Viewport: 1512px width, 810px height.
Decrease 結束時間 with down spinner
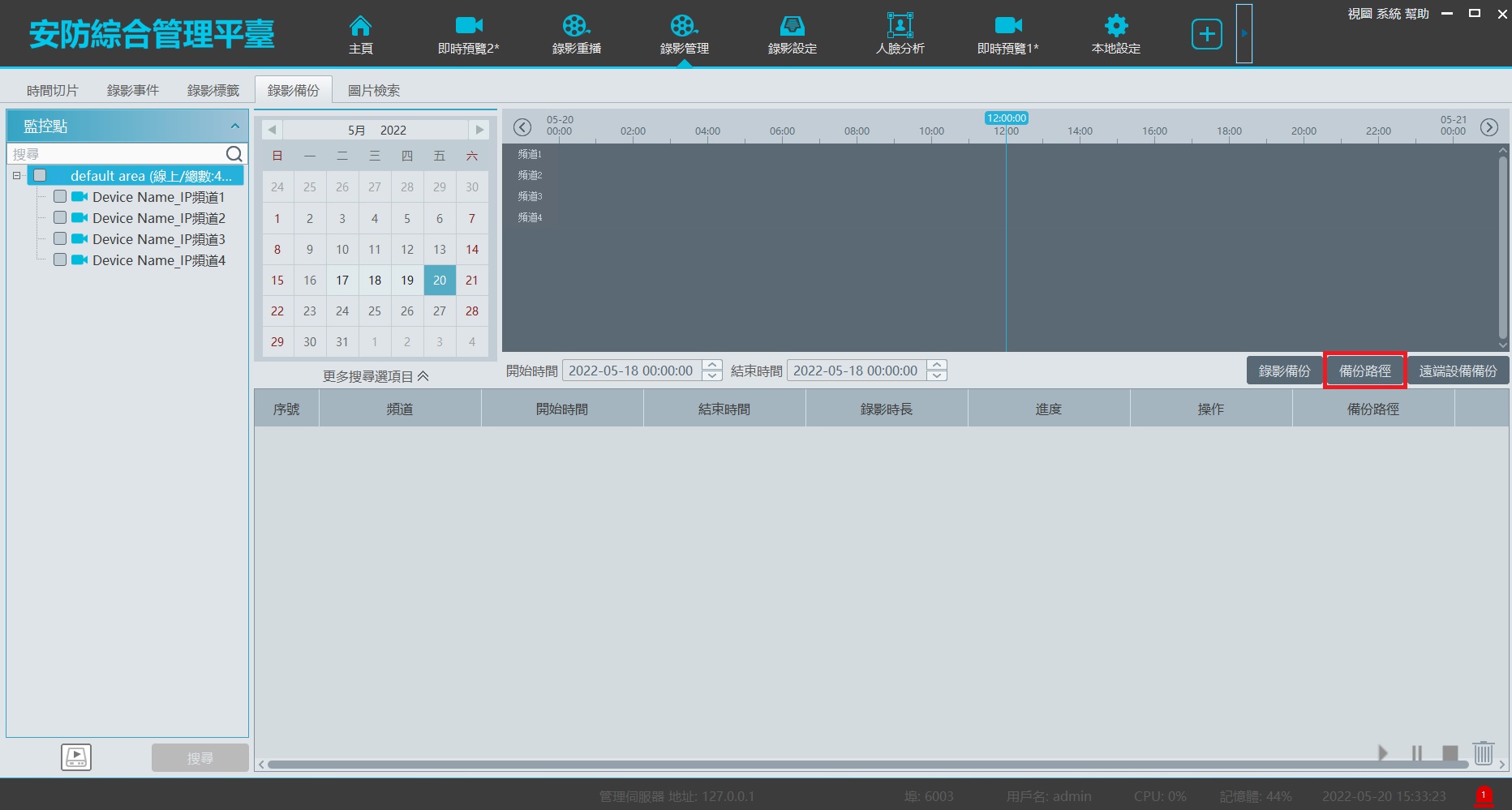937,376
